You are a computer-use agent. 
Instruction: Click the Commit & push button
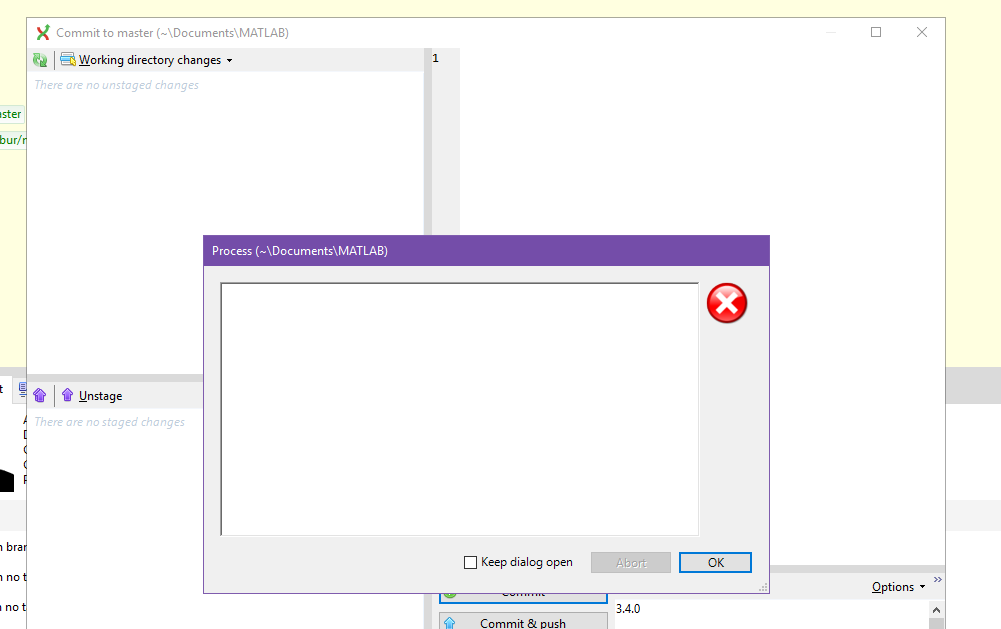click(522, 622)
